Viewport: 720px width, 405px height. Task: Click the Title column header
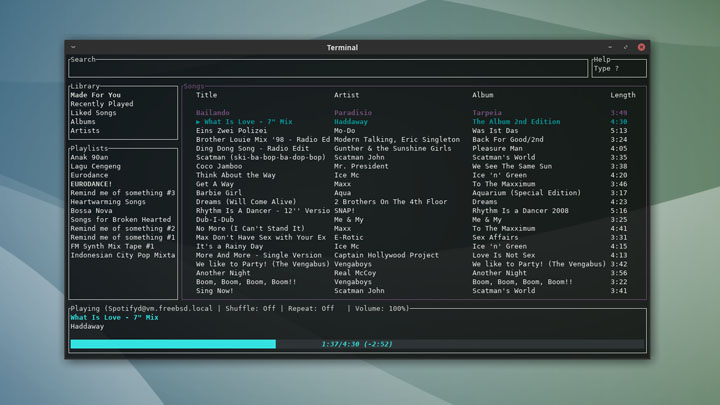pos(207,95)
